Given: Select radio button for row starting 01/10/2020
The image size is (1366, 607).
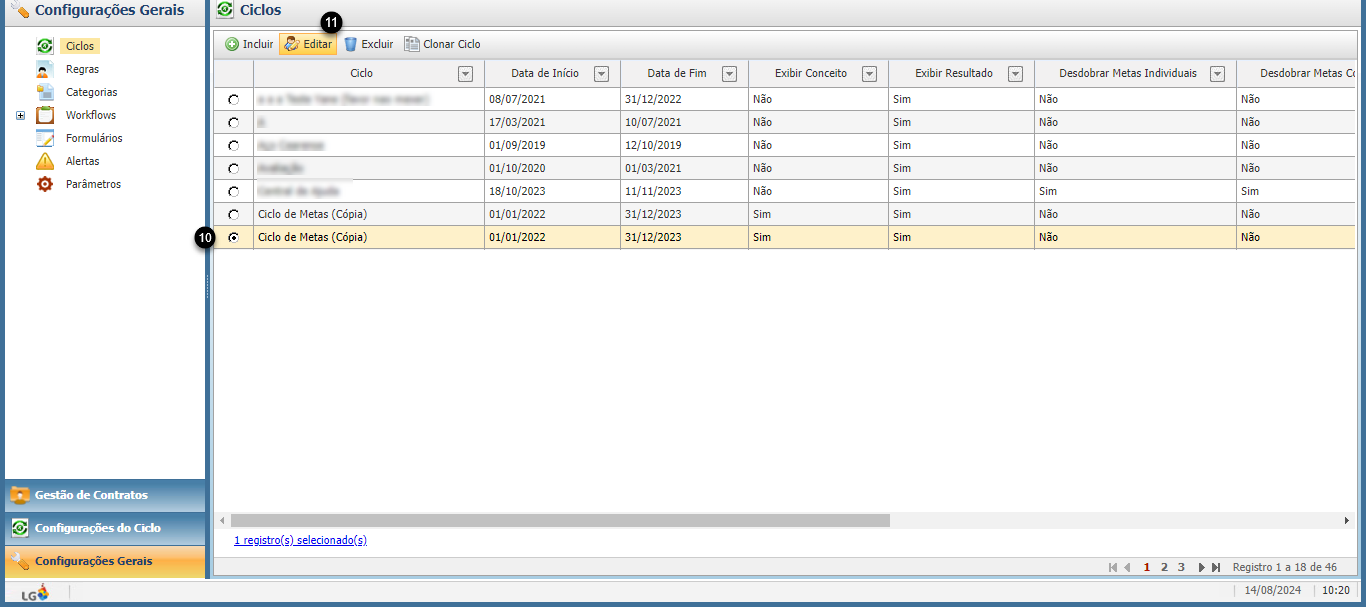Looking at the screenshot, I should click(234, 169).
